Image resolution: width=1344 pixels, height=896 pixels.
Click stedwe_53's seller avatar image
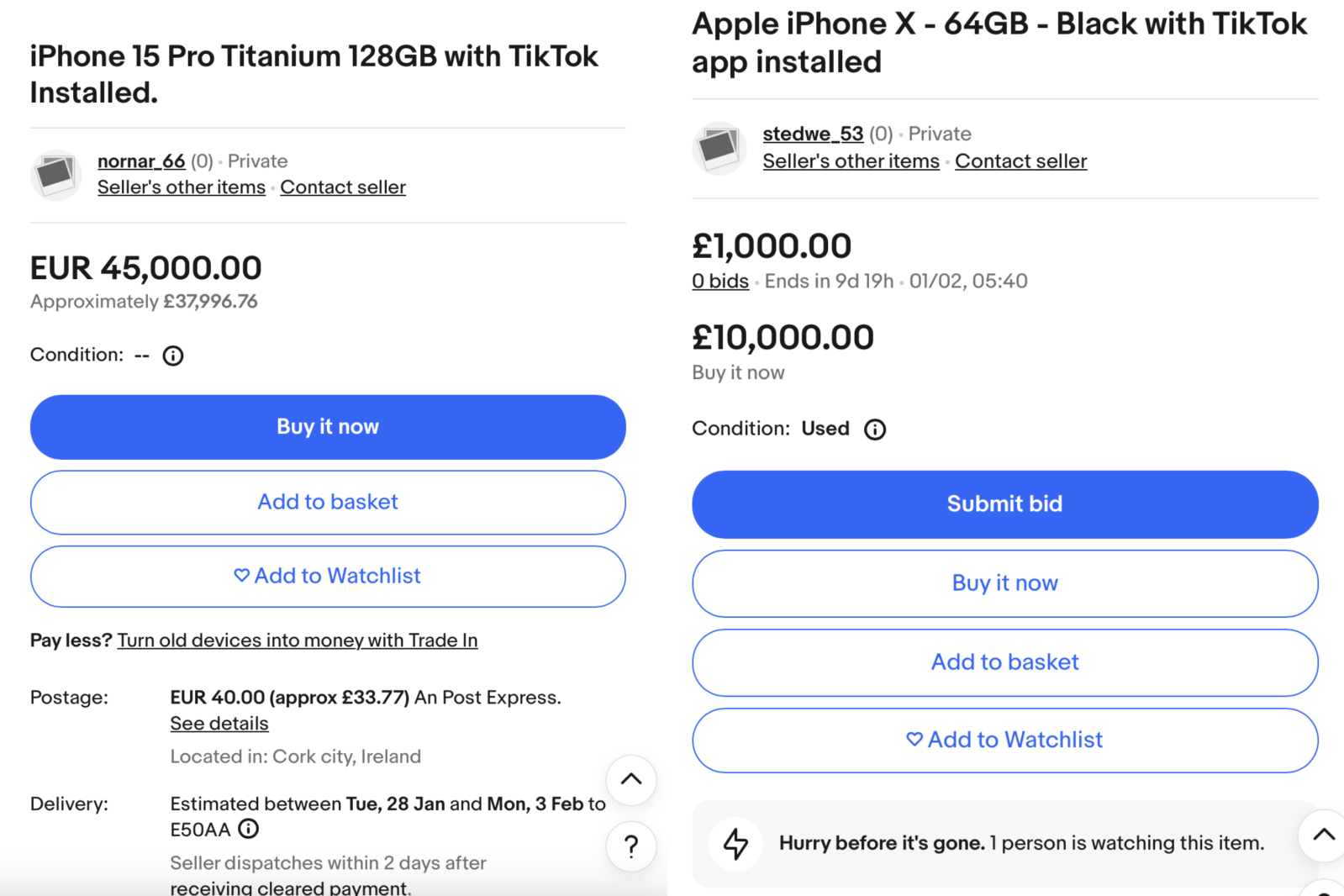[x=719, y=148]
